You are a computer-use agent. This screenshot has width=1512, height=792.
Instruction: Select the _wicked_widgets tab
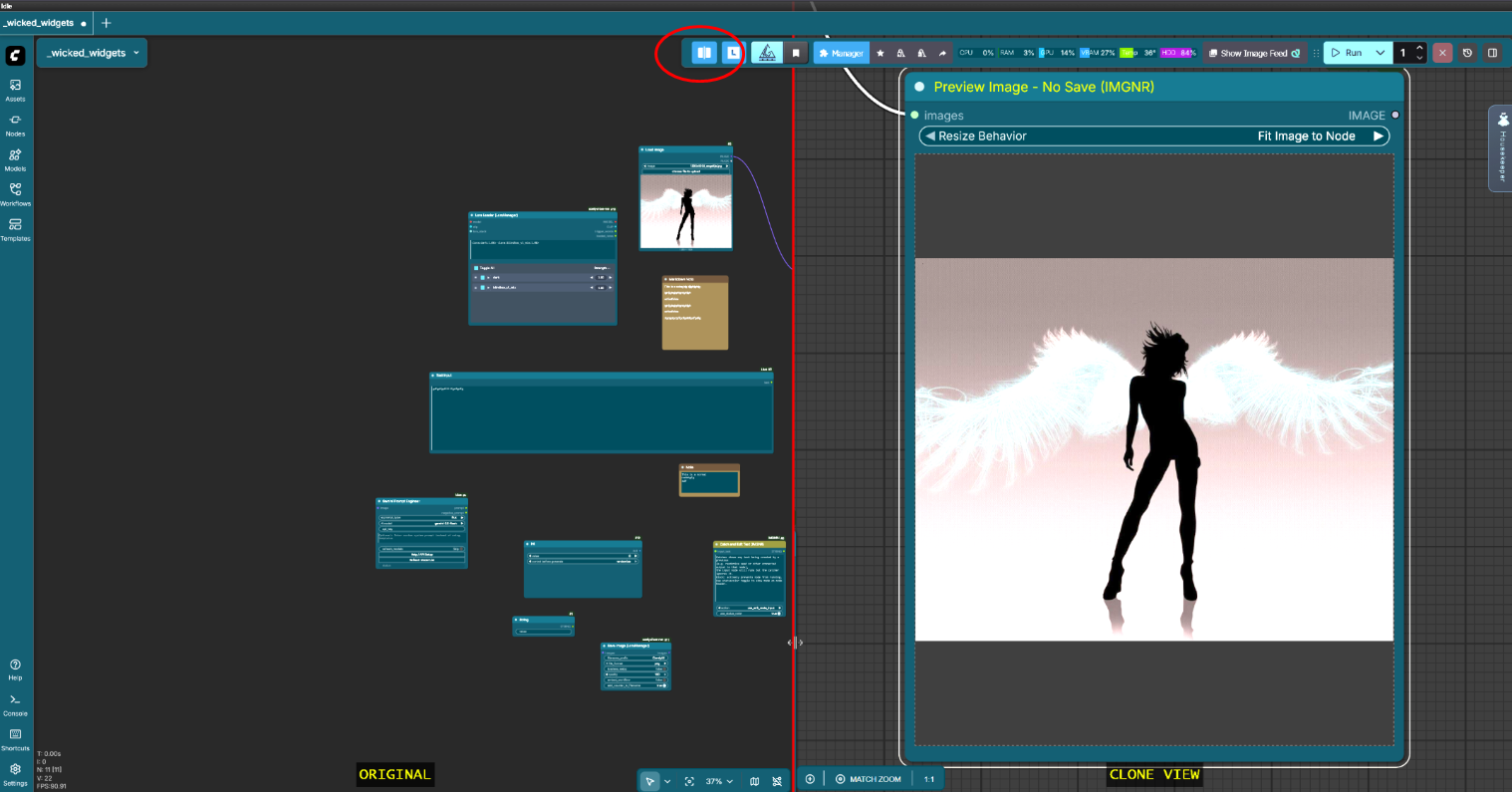pos(44,22)
